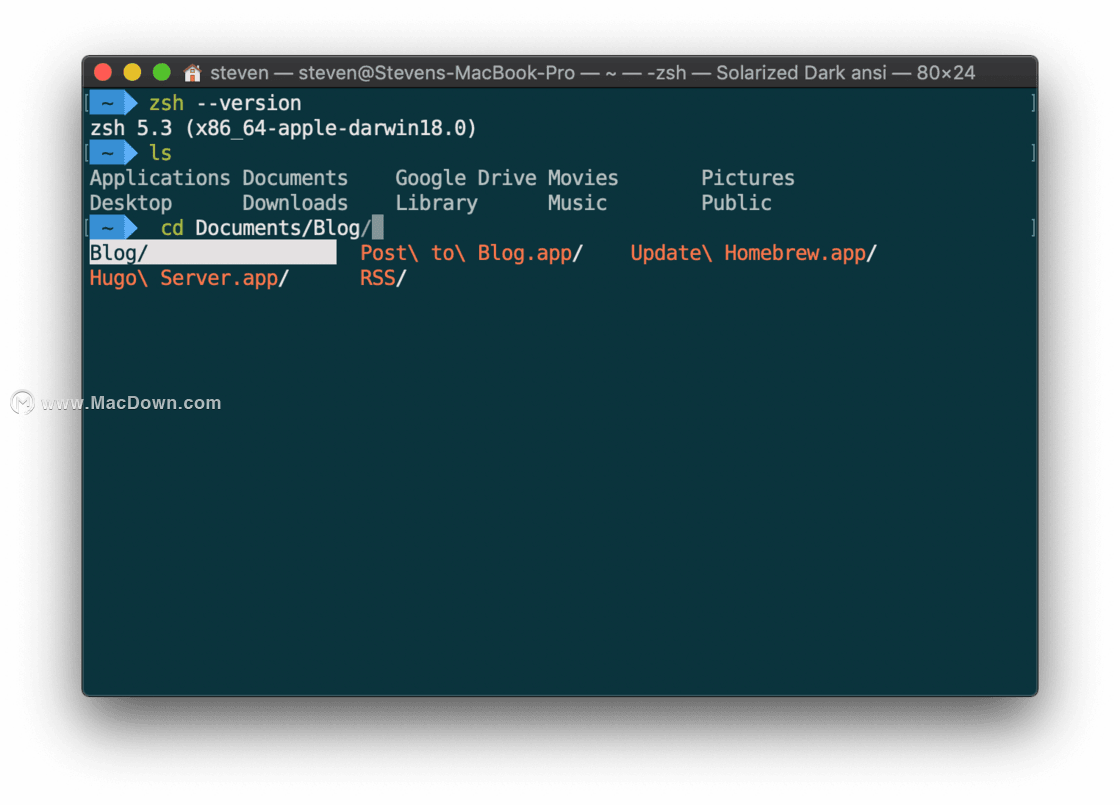
Task: Click the 'cd' command on the prompt line
Action: (172, 228)
